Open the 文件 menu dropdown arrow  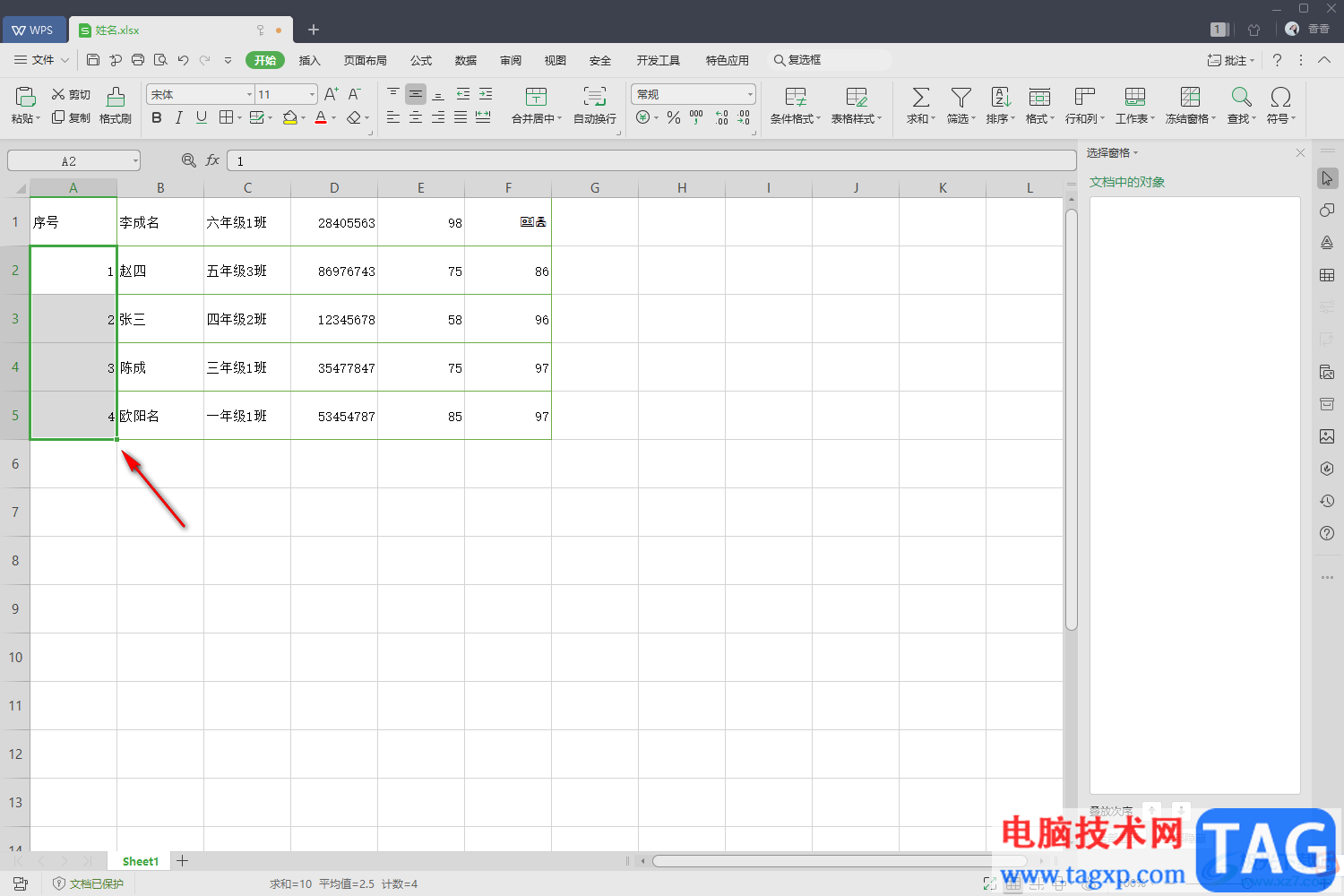65,60
